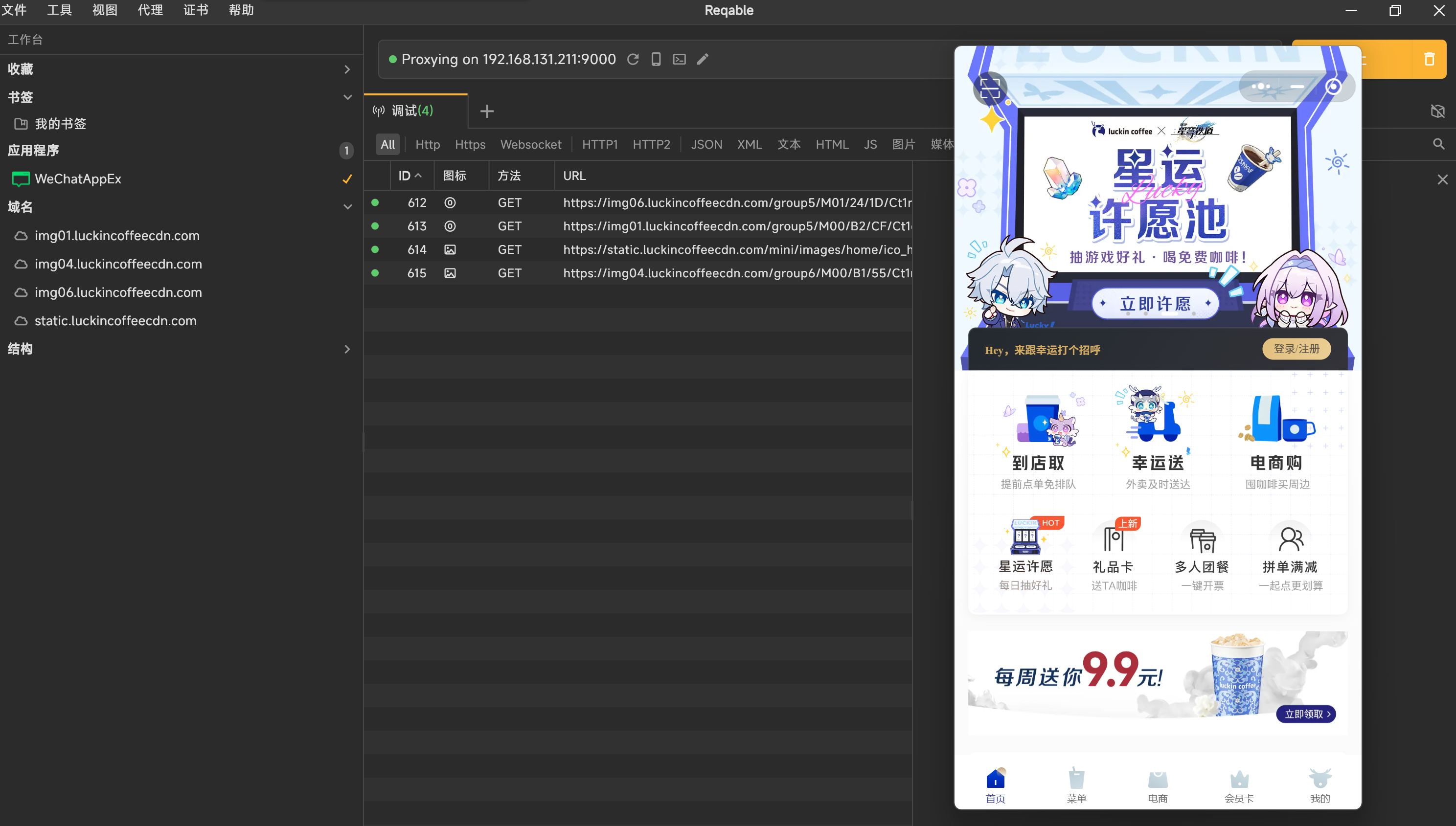
Task: Close the right panel with X icon
Action: coord(1442,180)
